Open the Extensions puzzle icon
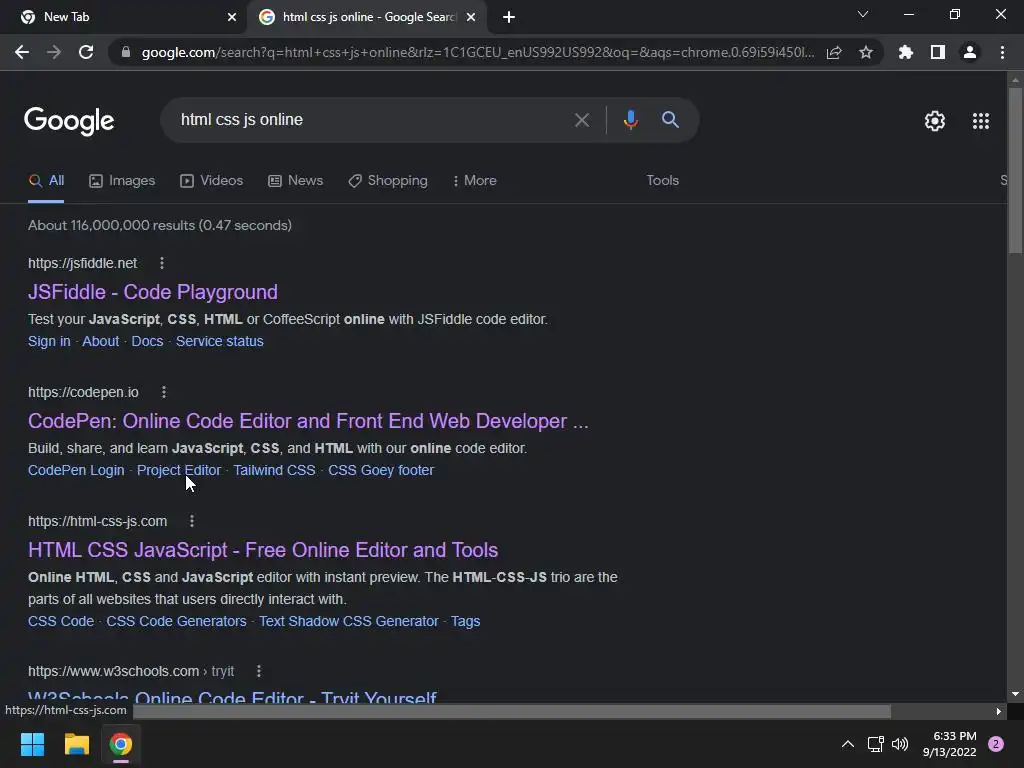Viewport: 1024px width, 768px height. point(905,52)
